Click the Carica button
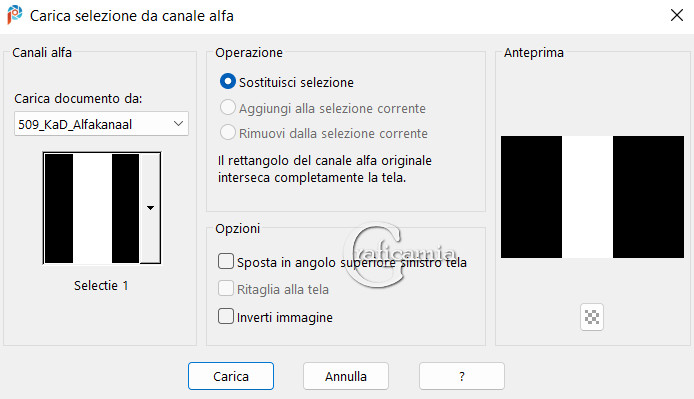This screenshot has width=694, height=399. tap(231, 376)
